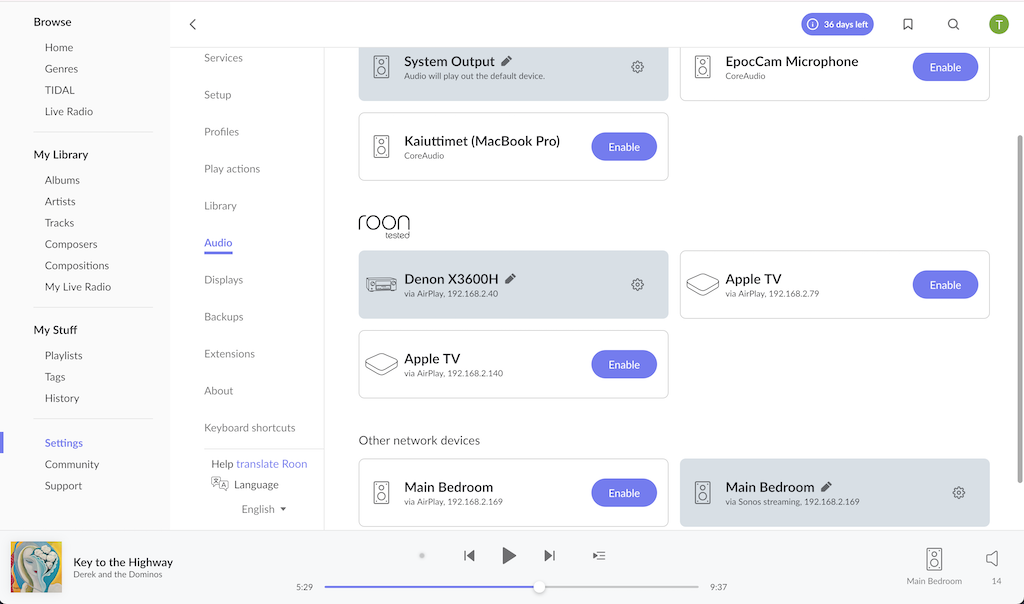
Task: Click the Denon receiver device icon
Action: point(381,285)
